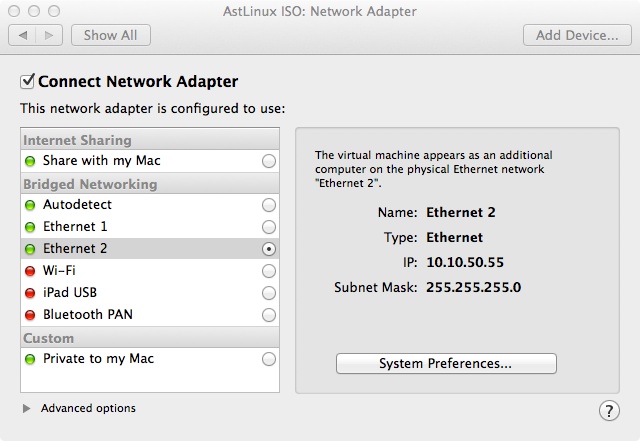Screen dimensions: 640x441
Task: Select Private to my Mac radio button
Action: (269, 359)
